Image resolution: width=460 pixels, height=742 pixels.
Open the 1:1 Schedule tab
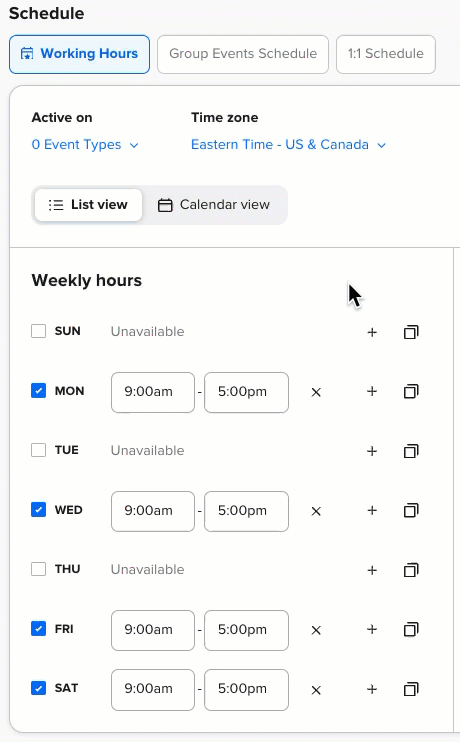[x=386, y=54]
